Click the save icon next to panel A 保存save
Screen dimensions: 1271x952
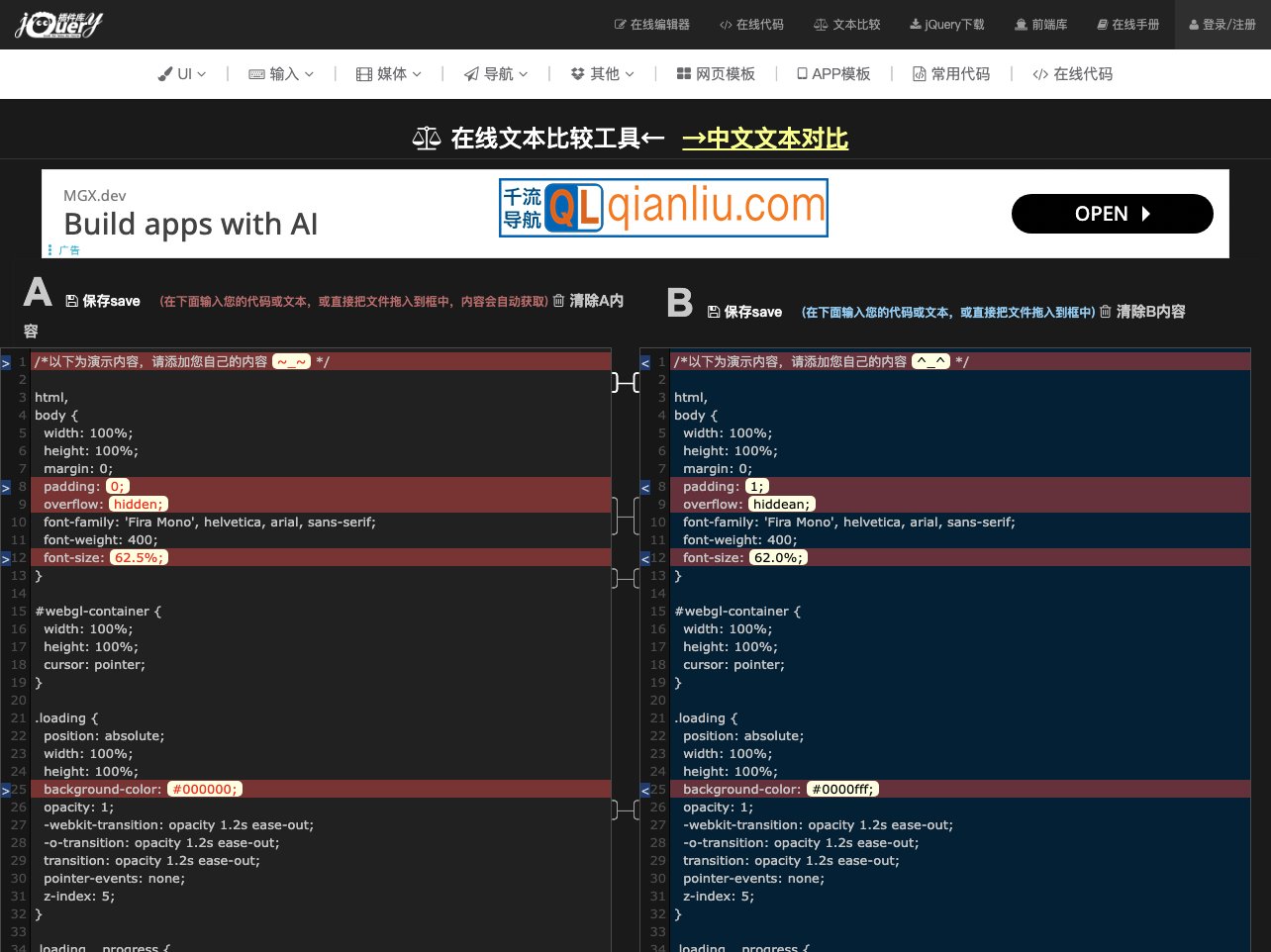[x=70, y=299]
